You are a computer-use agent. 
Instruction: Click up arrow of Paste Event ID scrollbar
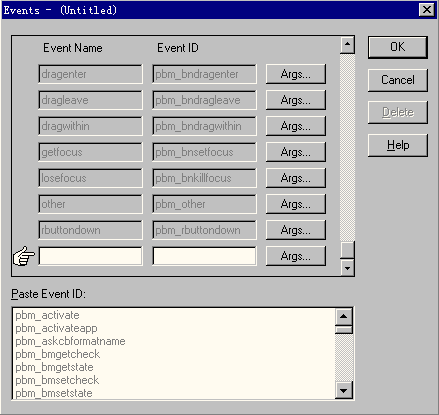[x=344, y=316]
